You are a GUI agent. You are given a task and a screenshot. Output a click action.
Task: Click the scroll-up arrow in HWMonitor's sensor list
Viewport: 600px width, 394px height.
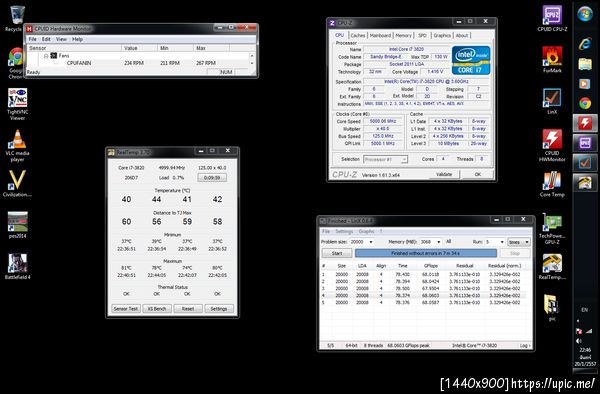[x=252, y=56]
